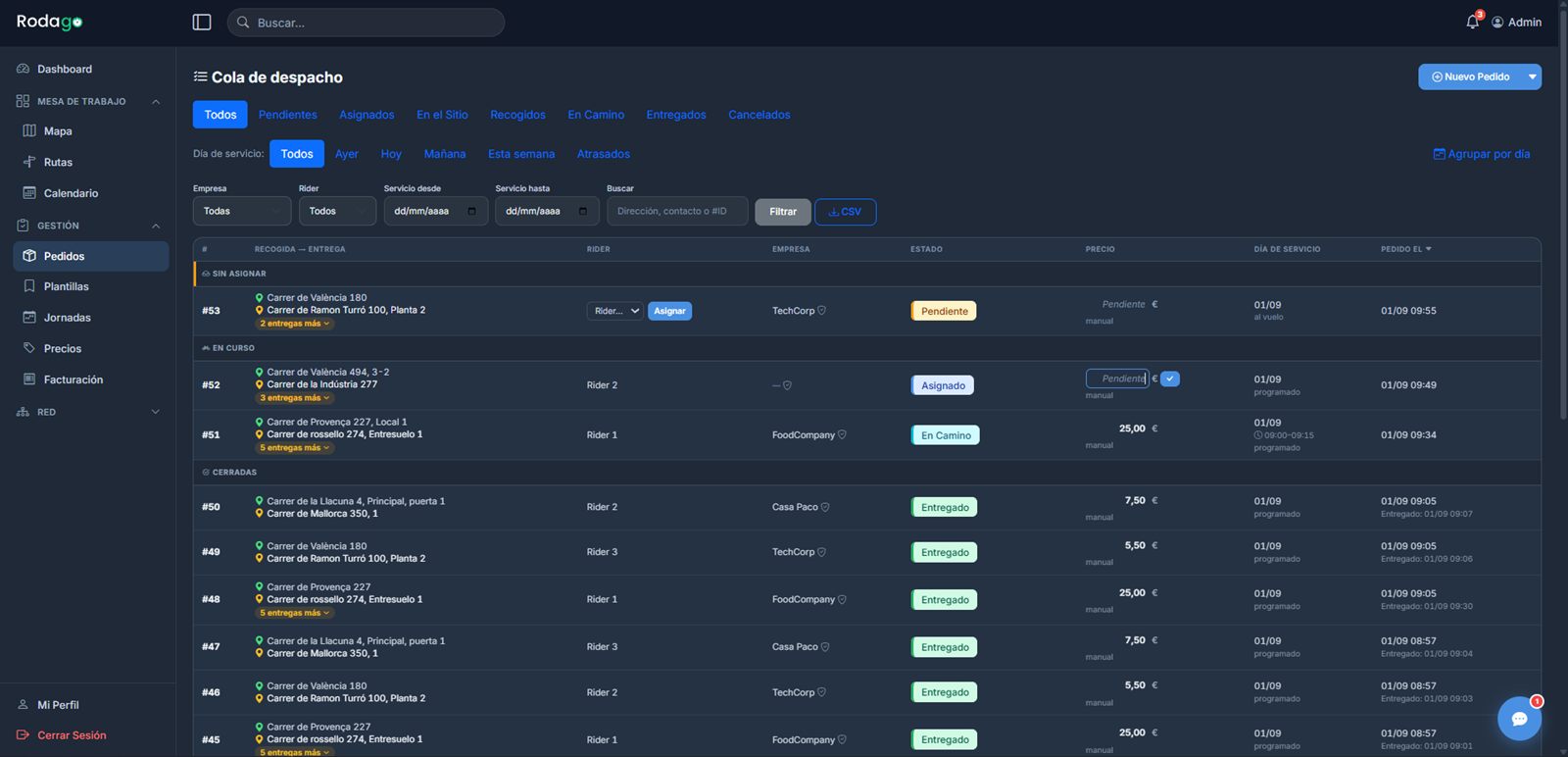Open Rider selector on order #53
The image size is (1568, 757).
614,311
